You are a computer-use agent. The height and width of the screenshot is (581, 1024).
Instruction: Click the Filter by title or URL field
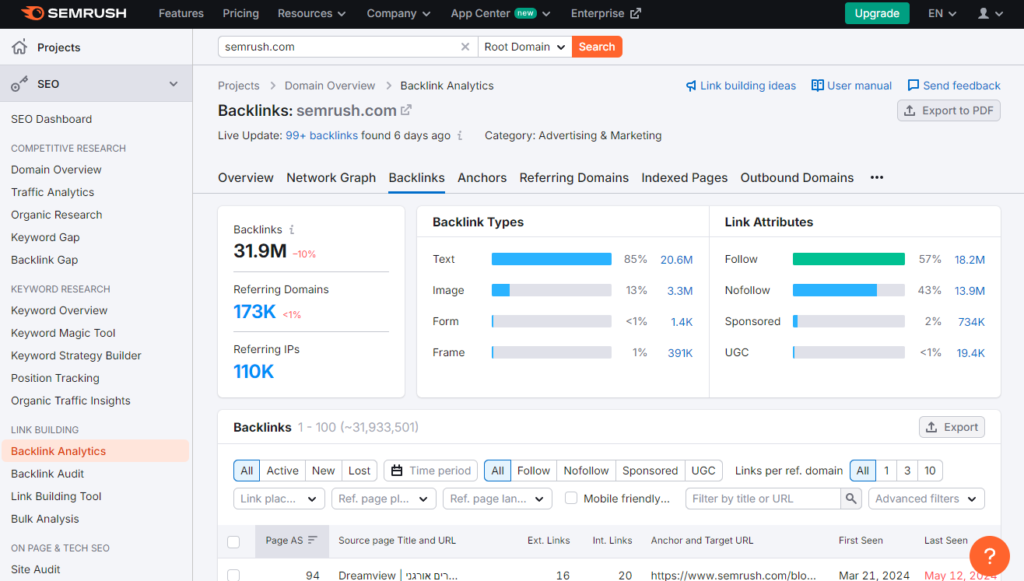tap(763, 499)
